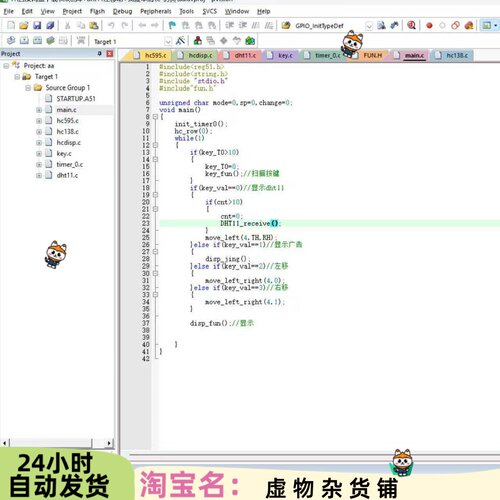Viewport: 500px width, 500px height.
Task: Open Options for Target with the wand icon
Action: click(180, 41)
